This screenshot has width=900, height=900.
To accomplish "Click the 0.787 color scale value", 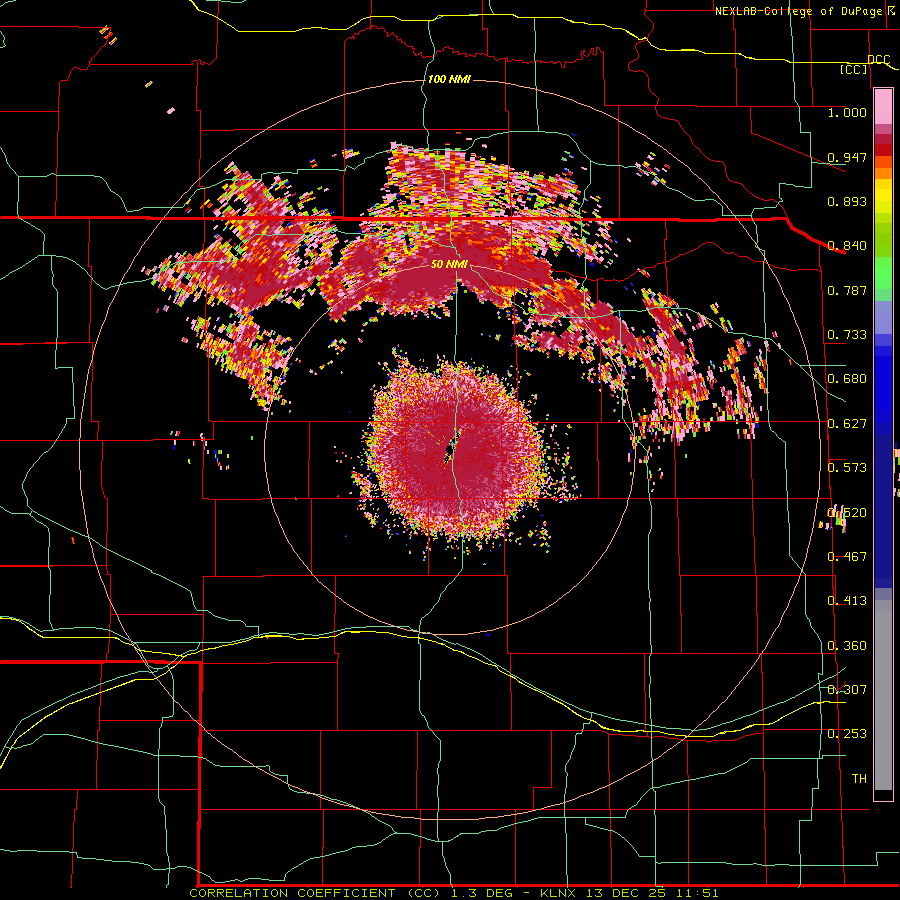I will [x=847, y=290].
